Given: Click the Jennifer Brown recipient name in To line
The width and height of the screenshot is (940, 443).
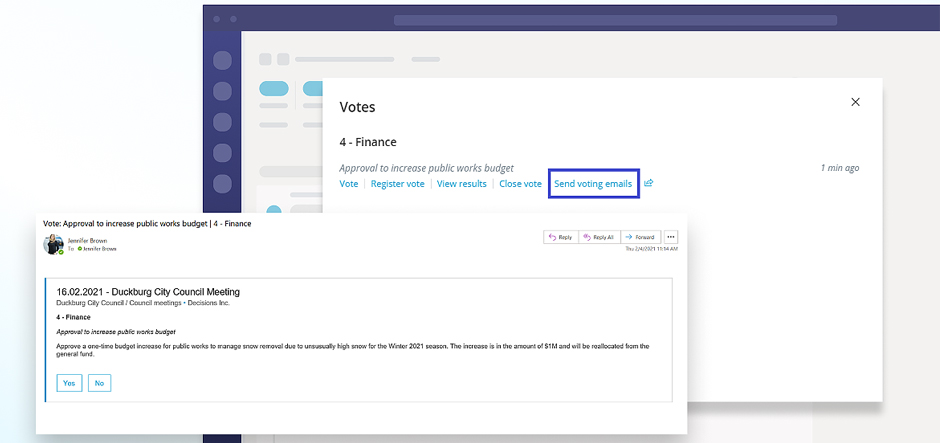Looking at the screenshot, I should coord(99,249).
